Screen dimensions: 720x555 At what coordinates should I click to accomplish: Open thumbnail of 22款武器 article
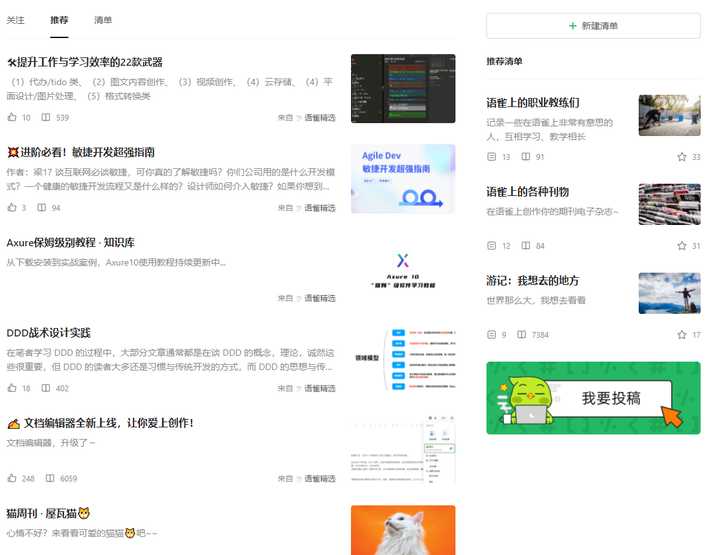tap(403, 89)
